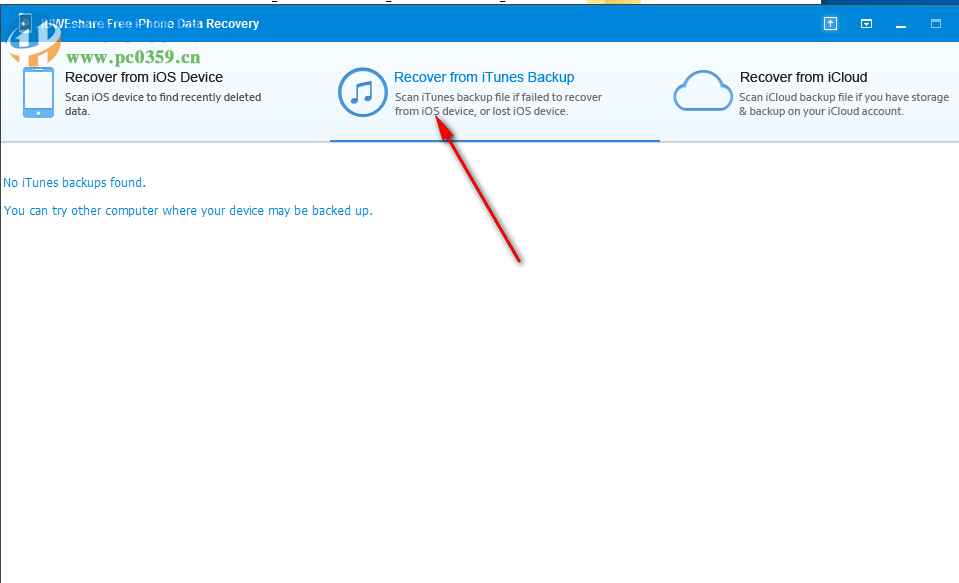Click the IUWEshare Free iPhone Data Recovery title
The image size is (959, 583).
pos(147,23)
